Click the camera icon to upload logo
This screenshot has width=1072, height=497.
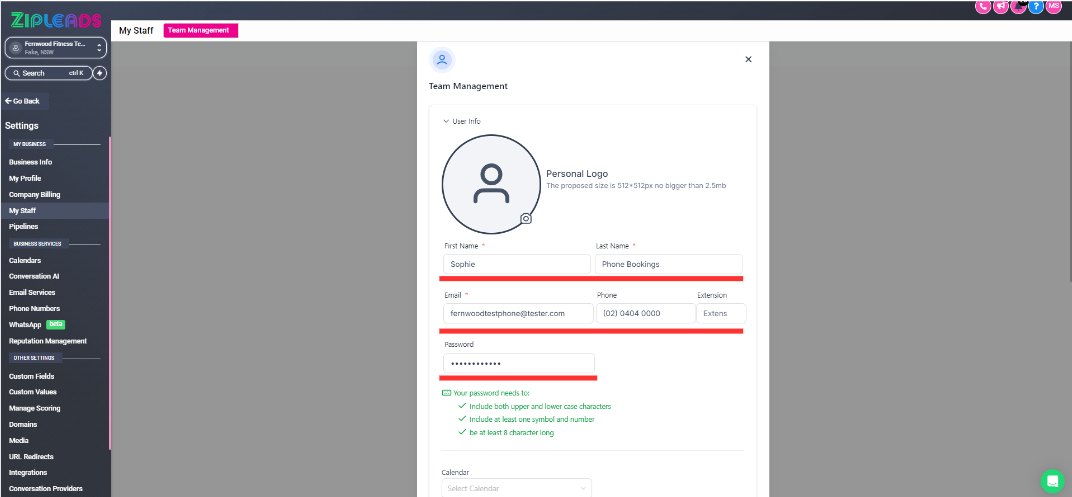coord(526,219)
